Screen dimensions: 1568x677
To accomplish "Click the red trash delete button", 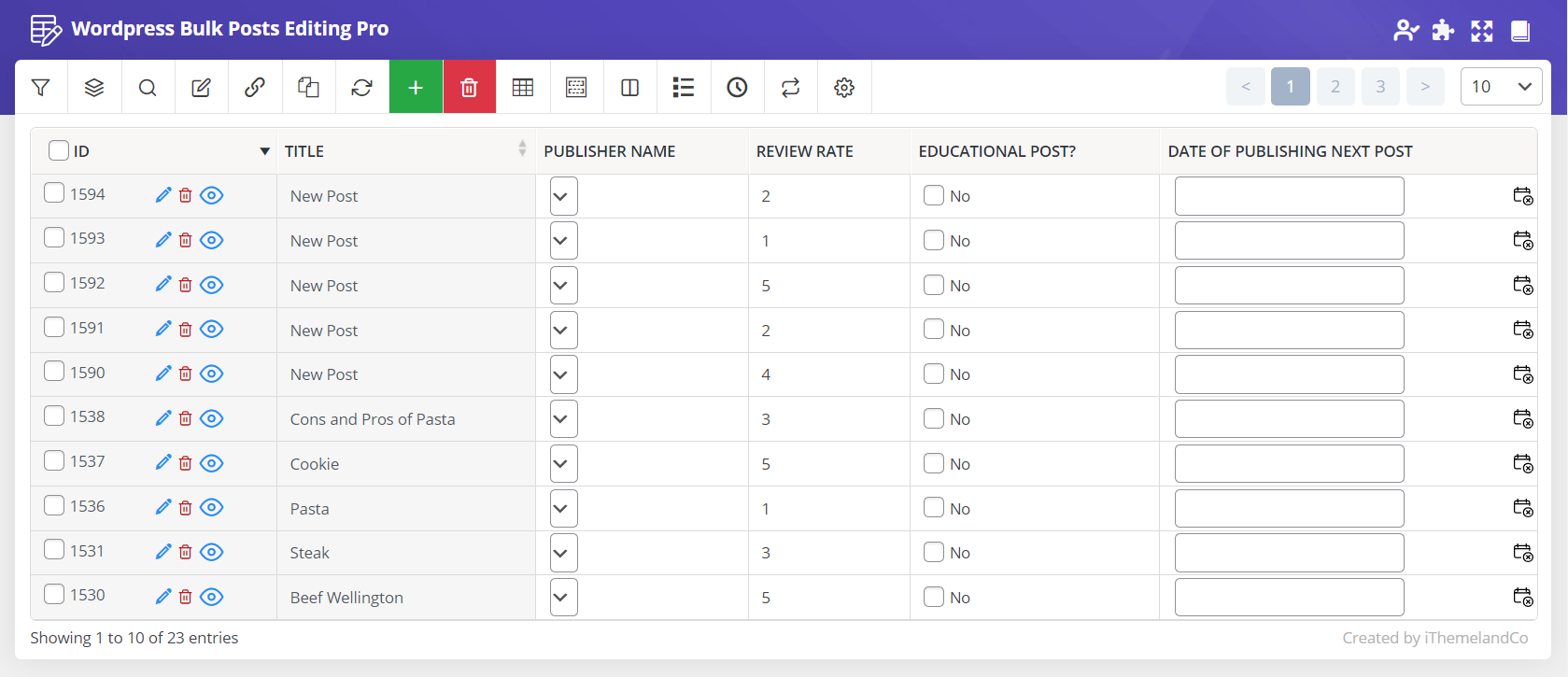I will pos(469,87).
